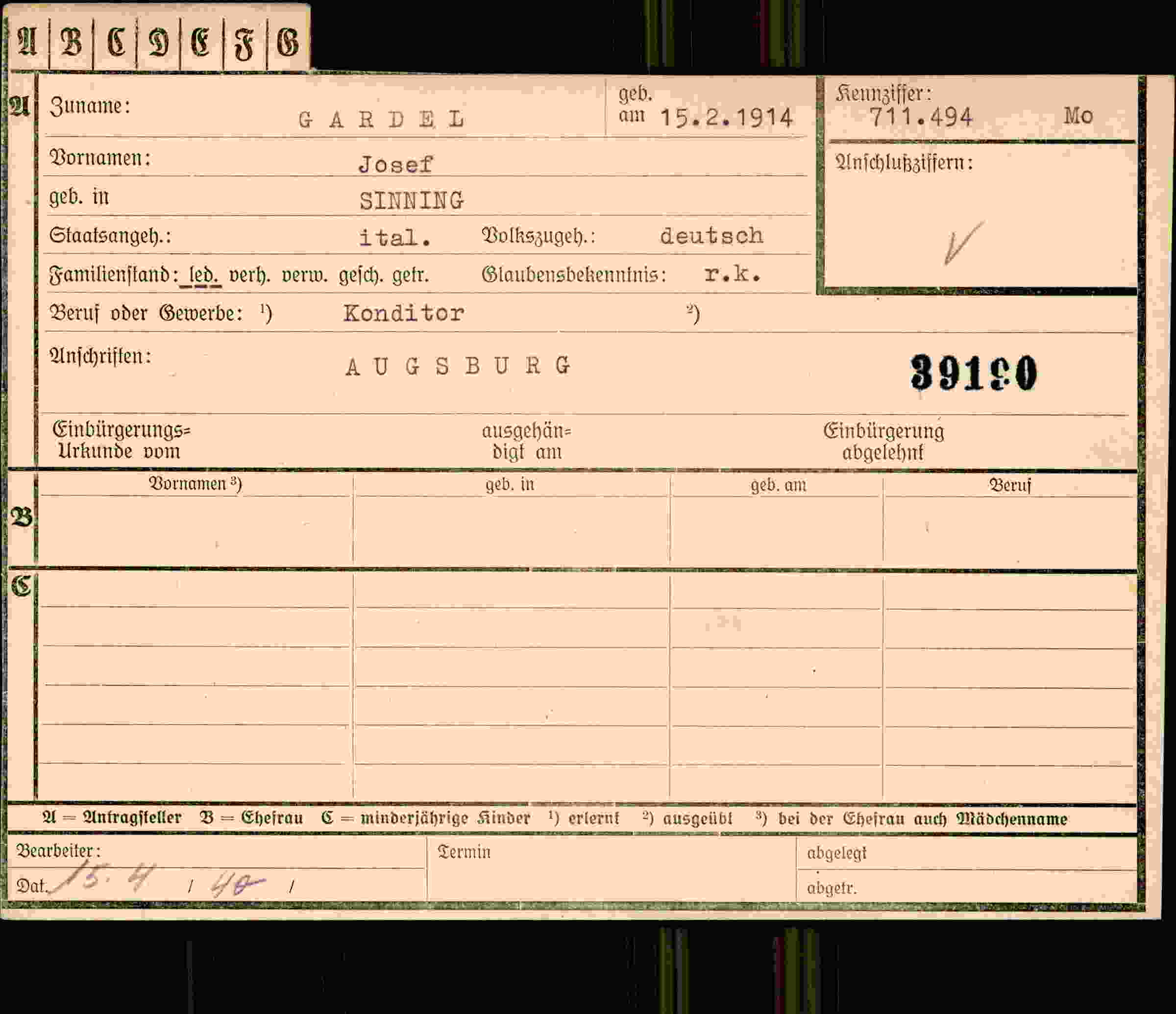Click footnote '3) bei der Ehefrau auch Mädchenname'
Screen dimensions: 1176x1014
coord(911,818)
